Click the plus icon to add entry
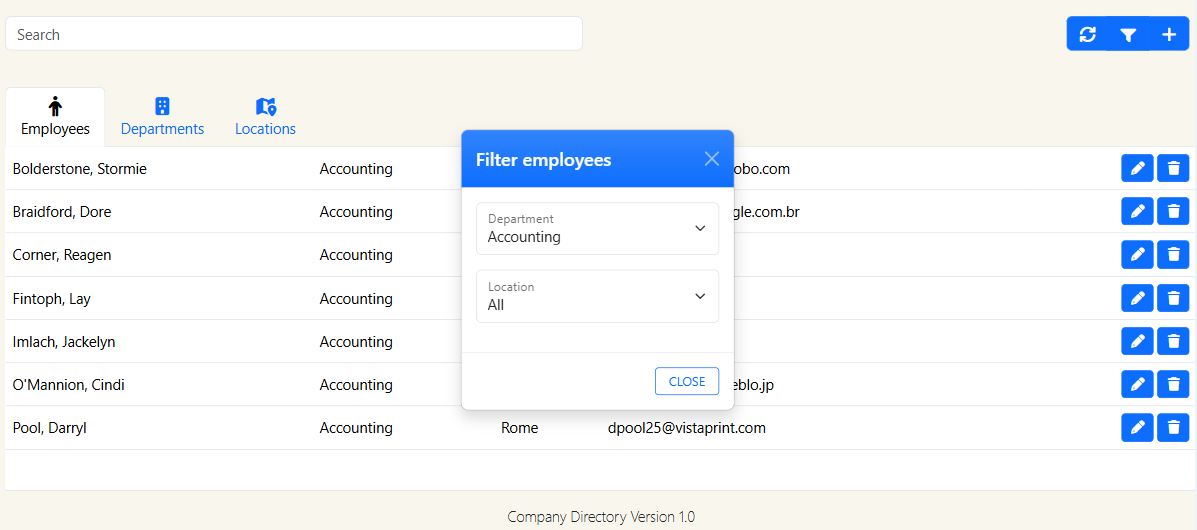Screen dimensions: 1197x530 point(1169,34)
